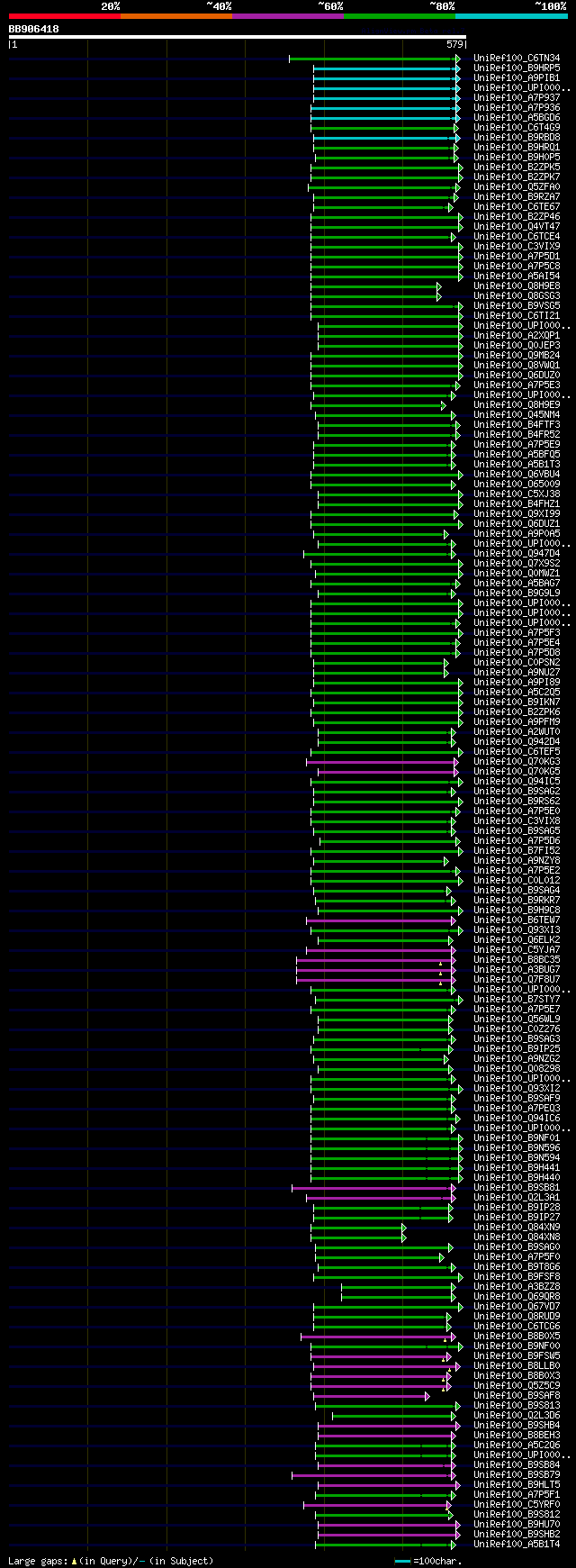Viewport: 576px width, 1568px height.
Task: Select the UniRef100_Q45NM4 label
Action: coord(517,415)
